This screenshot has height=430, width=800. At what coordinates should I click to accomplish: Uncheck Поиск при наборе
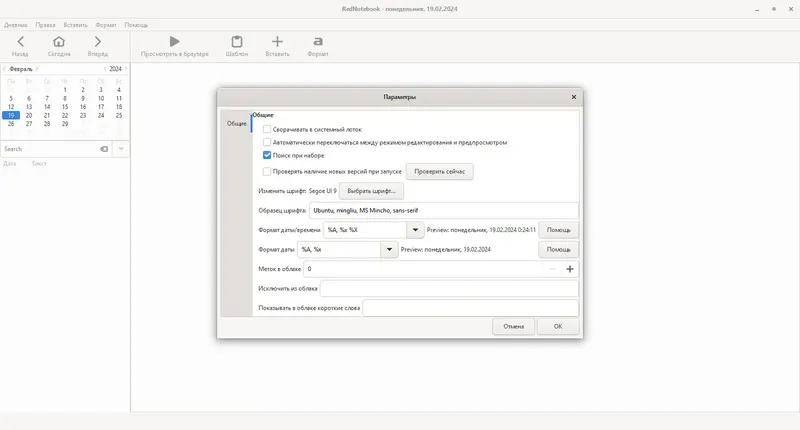[x=267, y=155]
